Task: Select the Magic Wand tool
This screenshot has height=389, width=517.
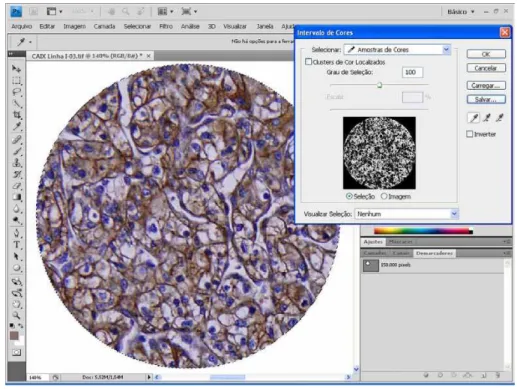Action: point(16,104)
